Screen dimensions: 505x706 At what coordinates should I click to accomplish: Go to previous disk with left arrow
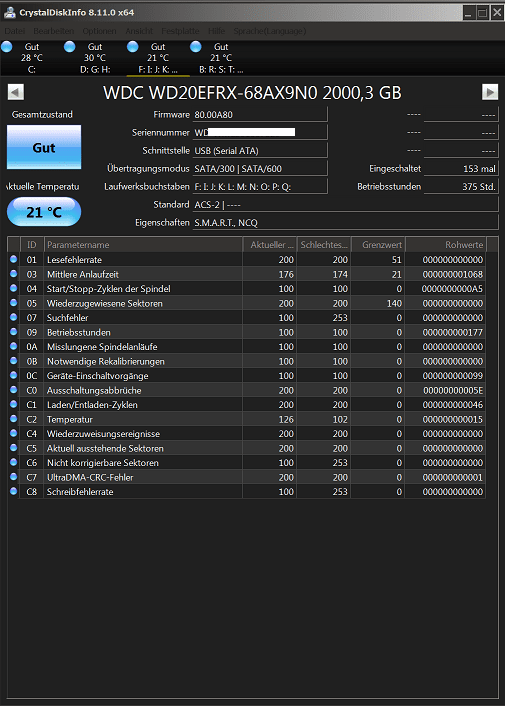[x=15, y=93]
